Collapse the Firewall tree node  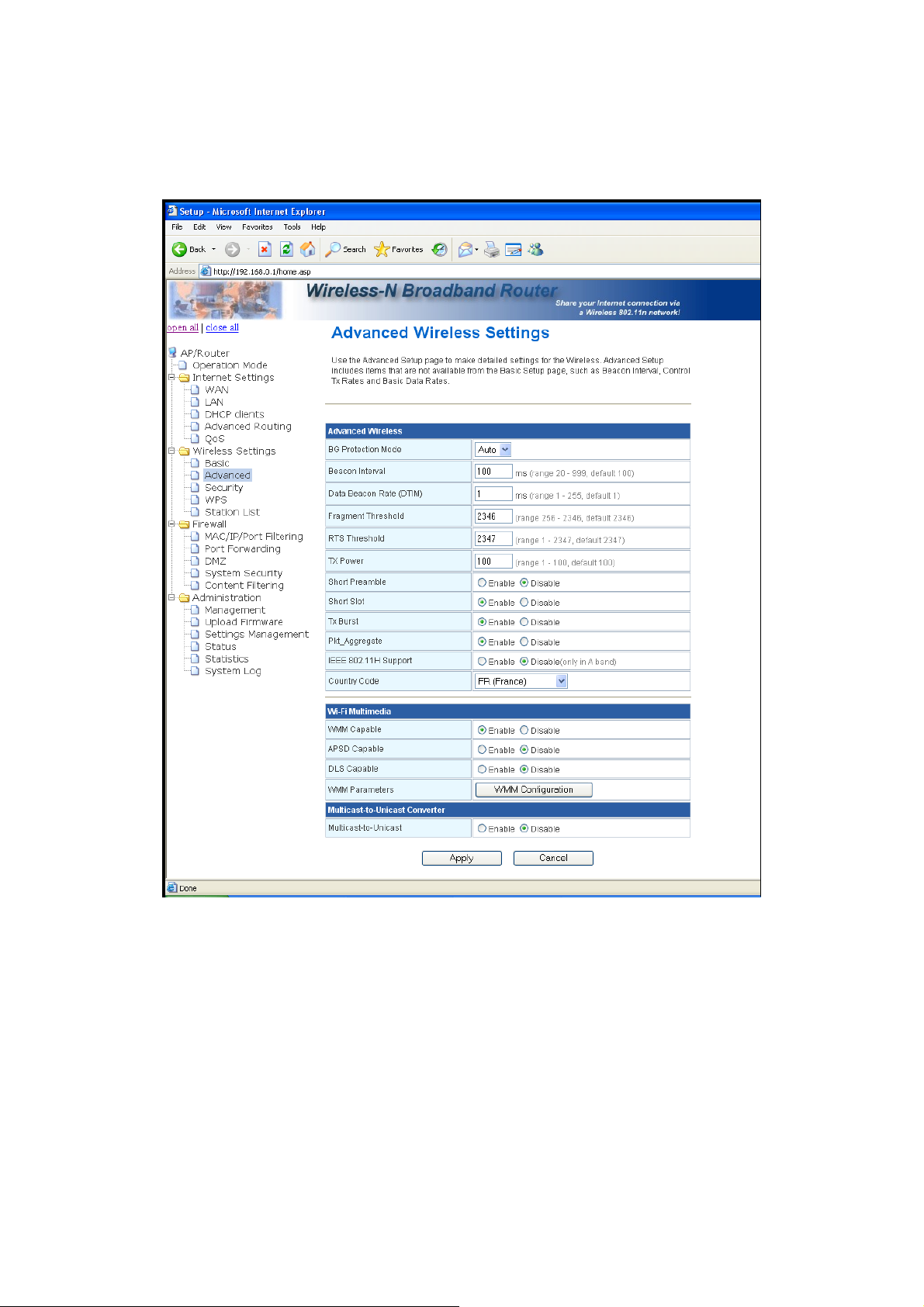point(171,524)
